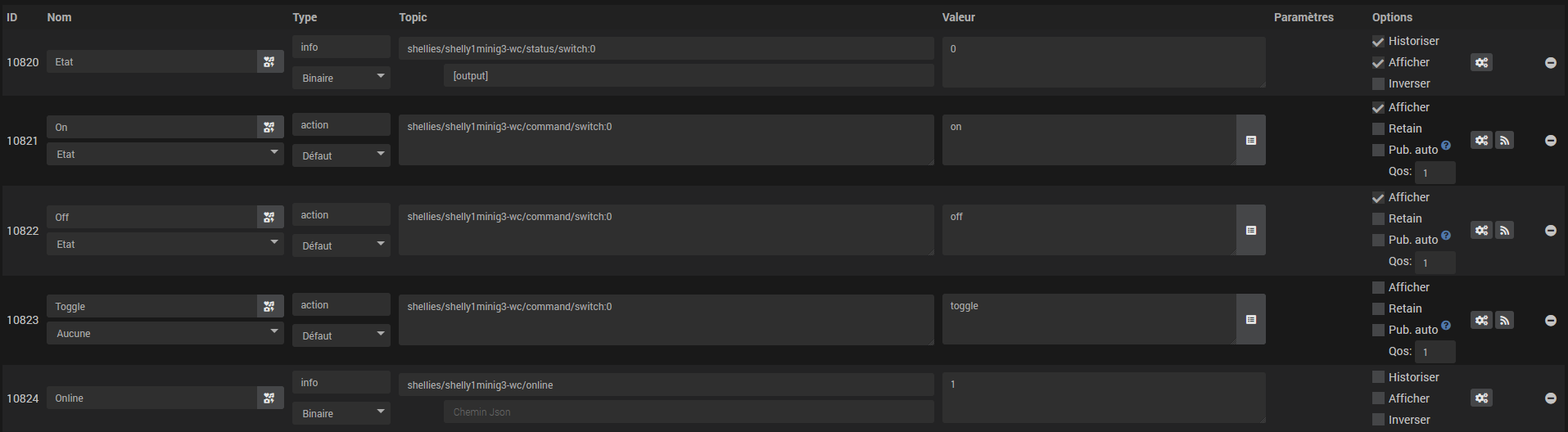Uncheck Historiser for the Etat command

(1378, 41)
